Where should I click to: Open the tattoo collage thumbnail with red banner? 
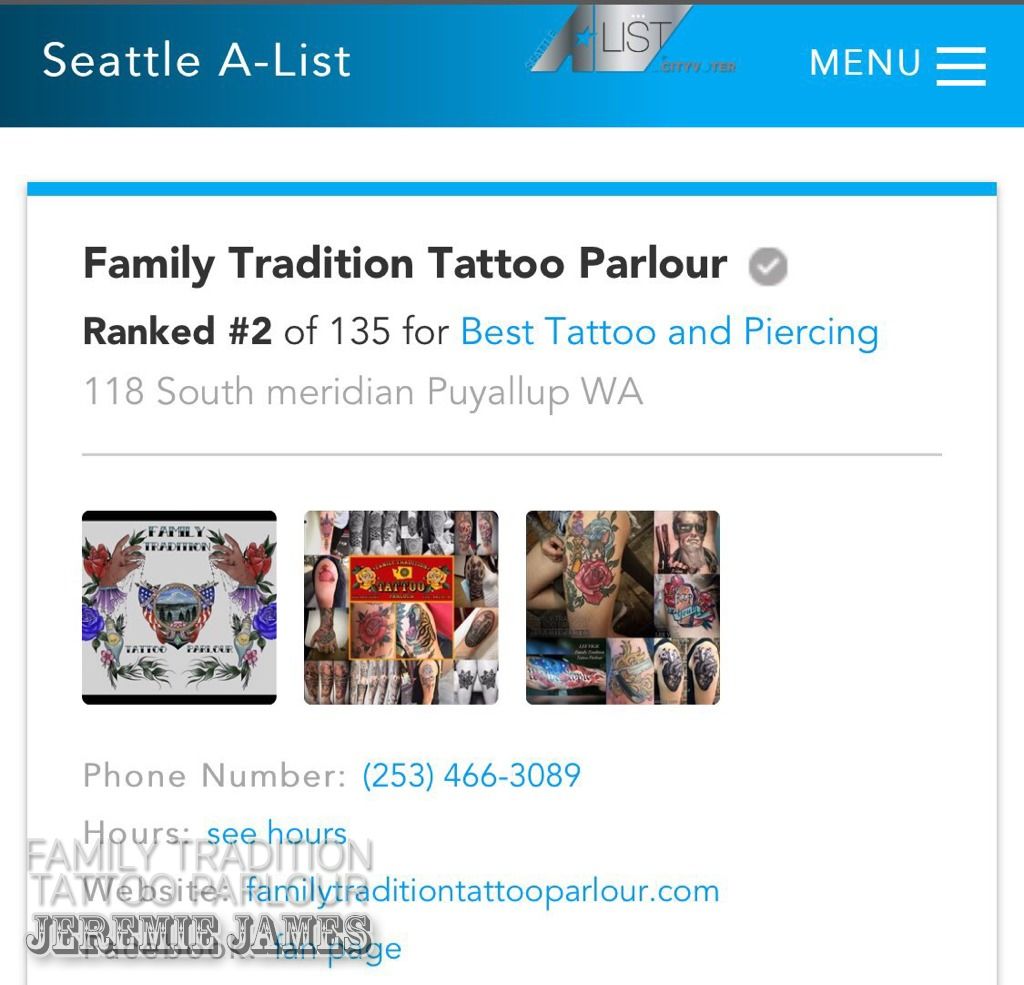(401, 607)
